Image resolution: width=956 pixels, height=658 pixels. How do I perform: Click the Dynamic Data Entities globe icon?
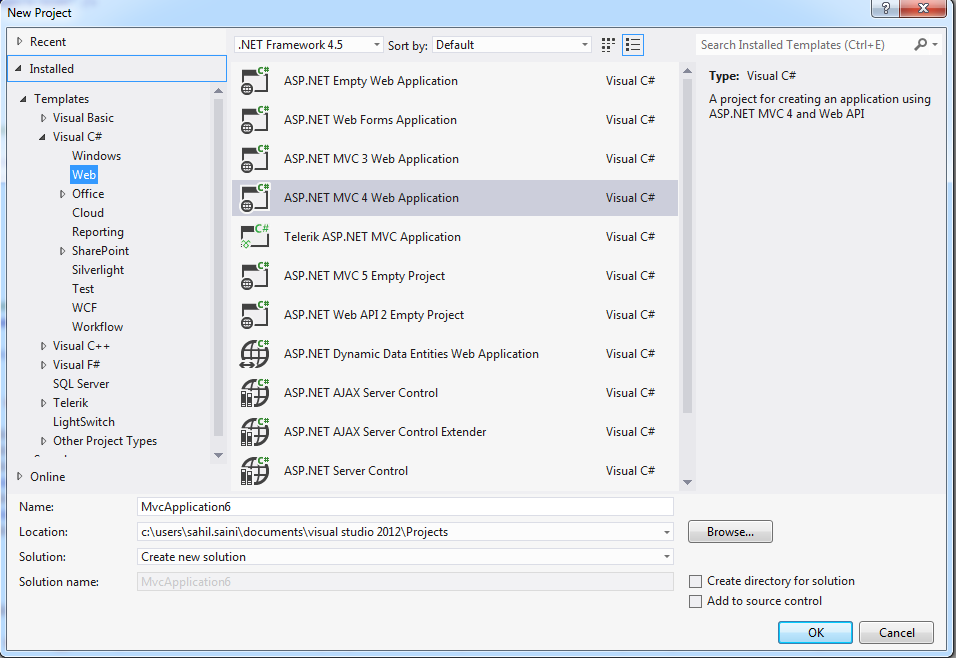pyautogui.click(x=254, y=354)
